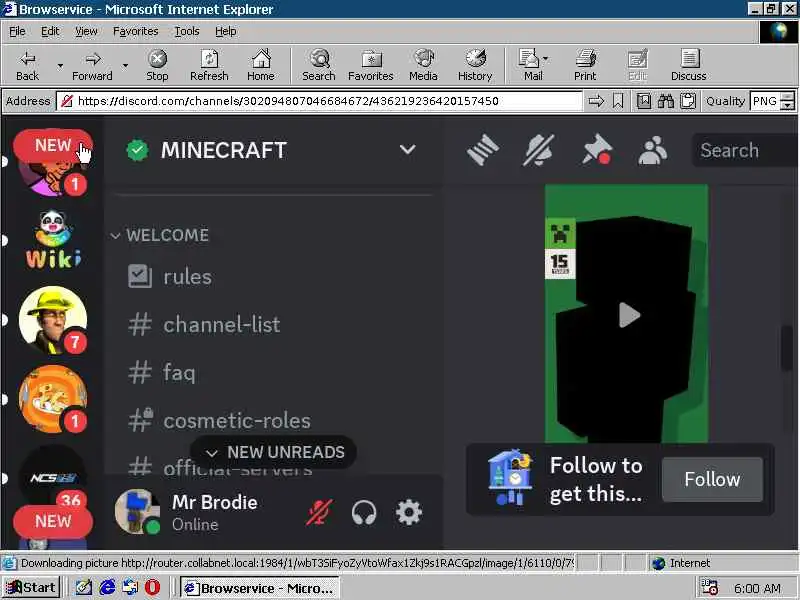Click the Follow button
This screenshot has width=800, height=600.
[x=712, y=479]
